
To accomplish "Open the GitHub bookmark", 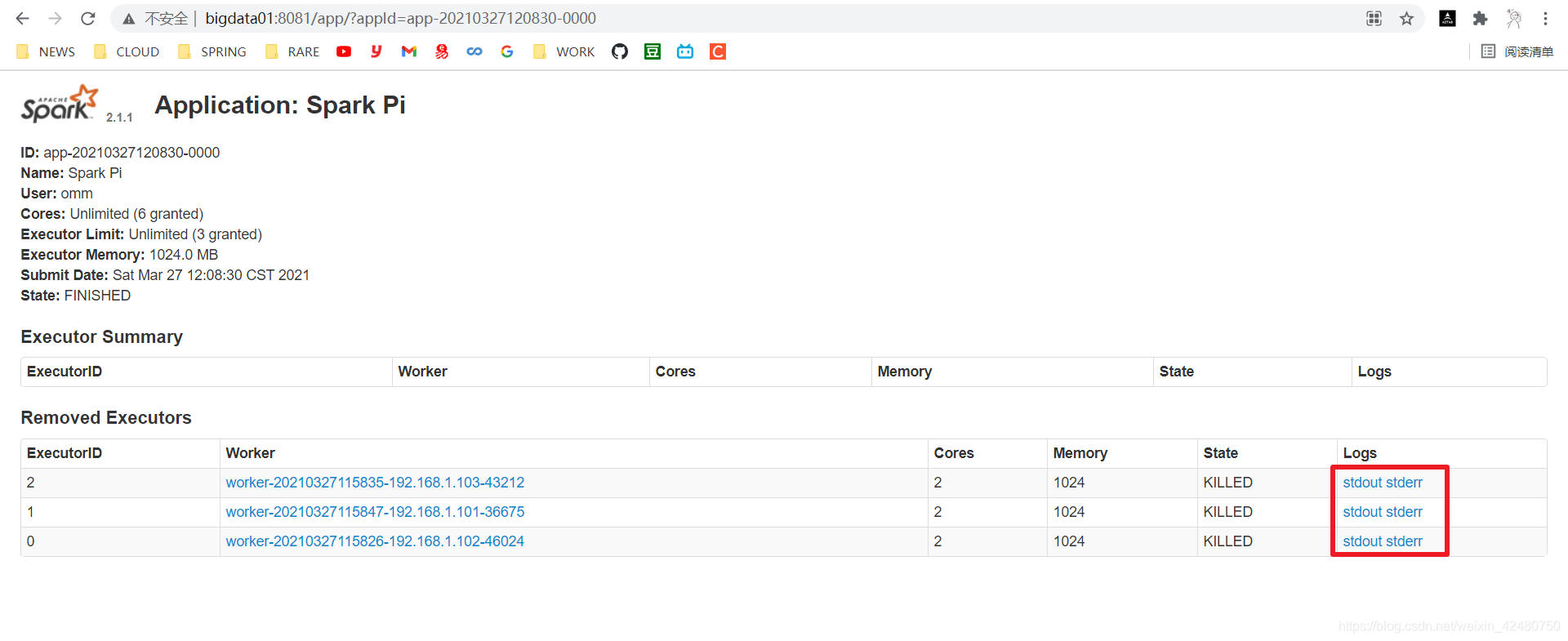I will point(620,51).
